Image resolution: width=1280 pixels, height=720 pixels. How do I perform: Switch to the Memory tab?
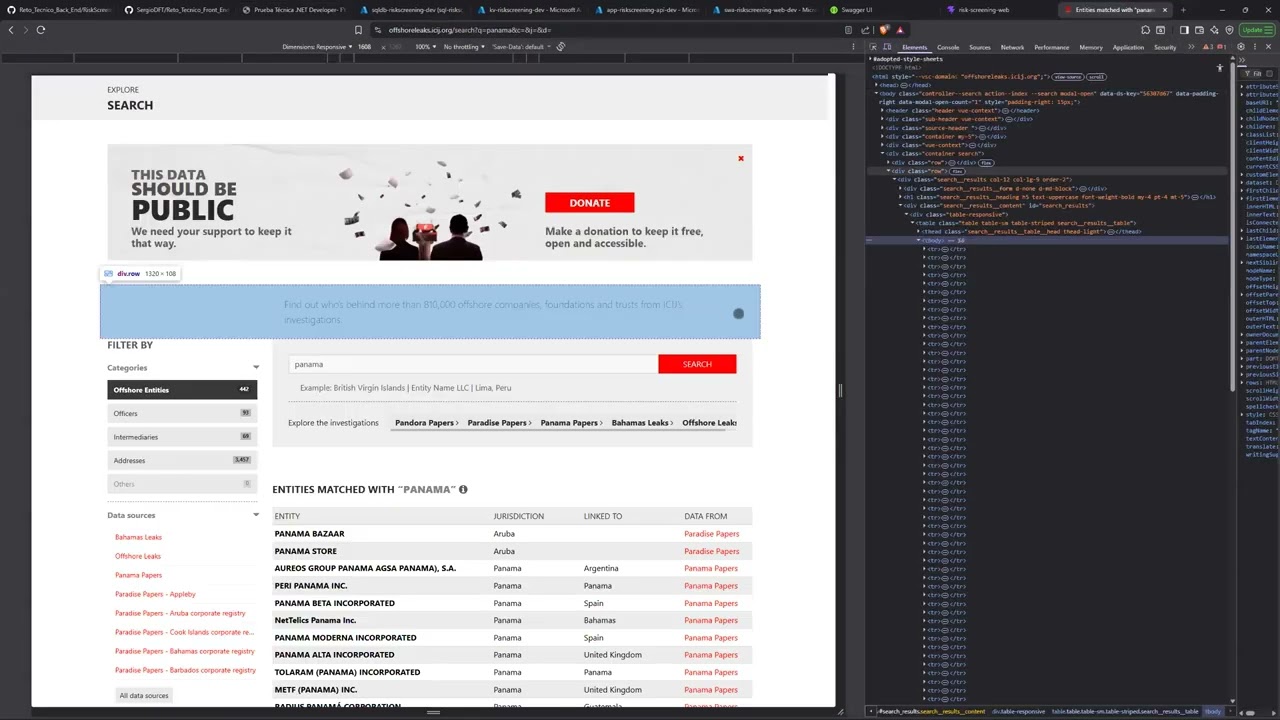click(1091, 47)
